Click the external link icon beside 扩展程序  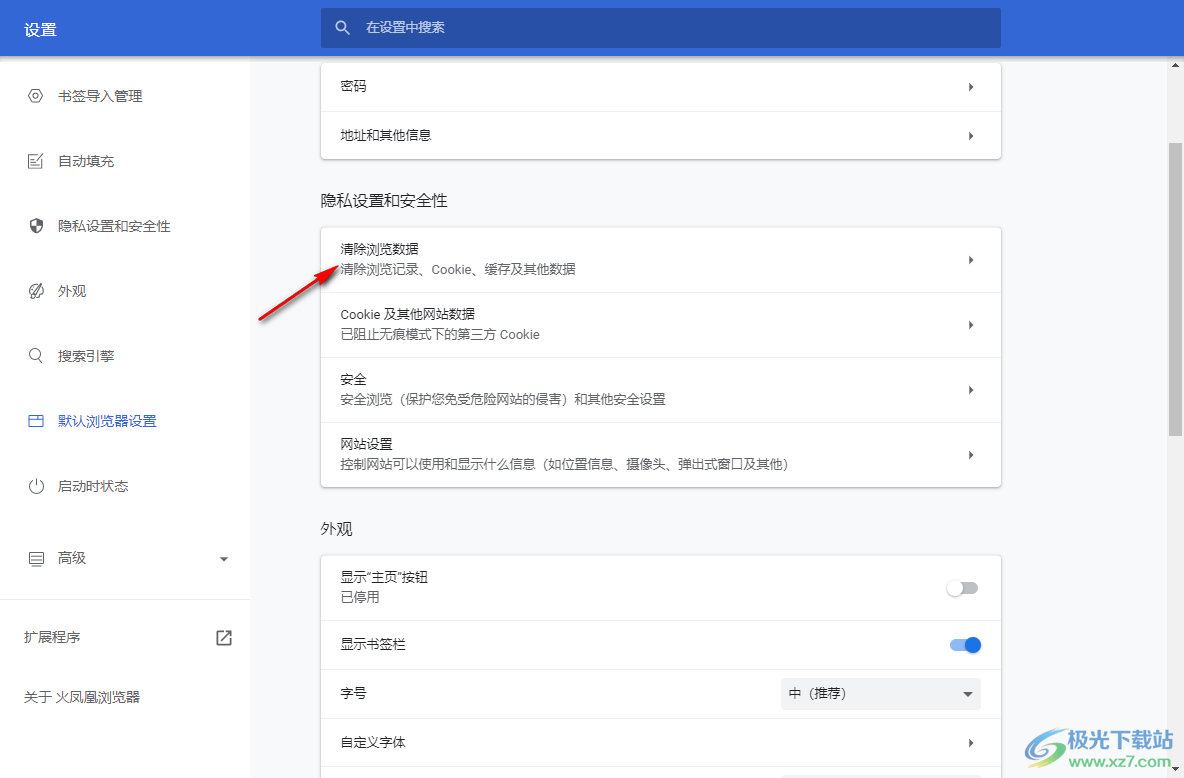(x=224, y=638)
